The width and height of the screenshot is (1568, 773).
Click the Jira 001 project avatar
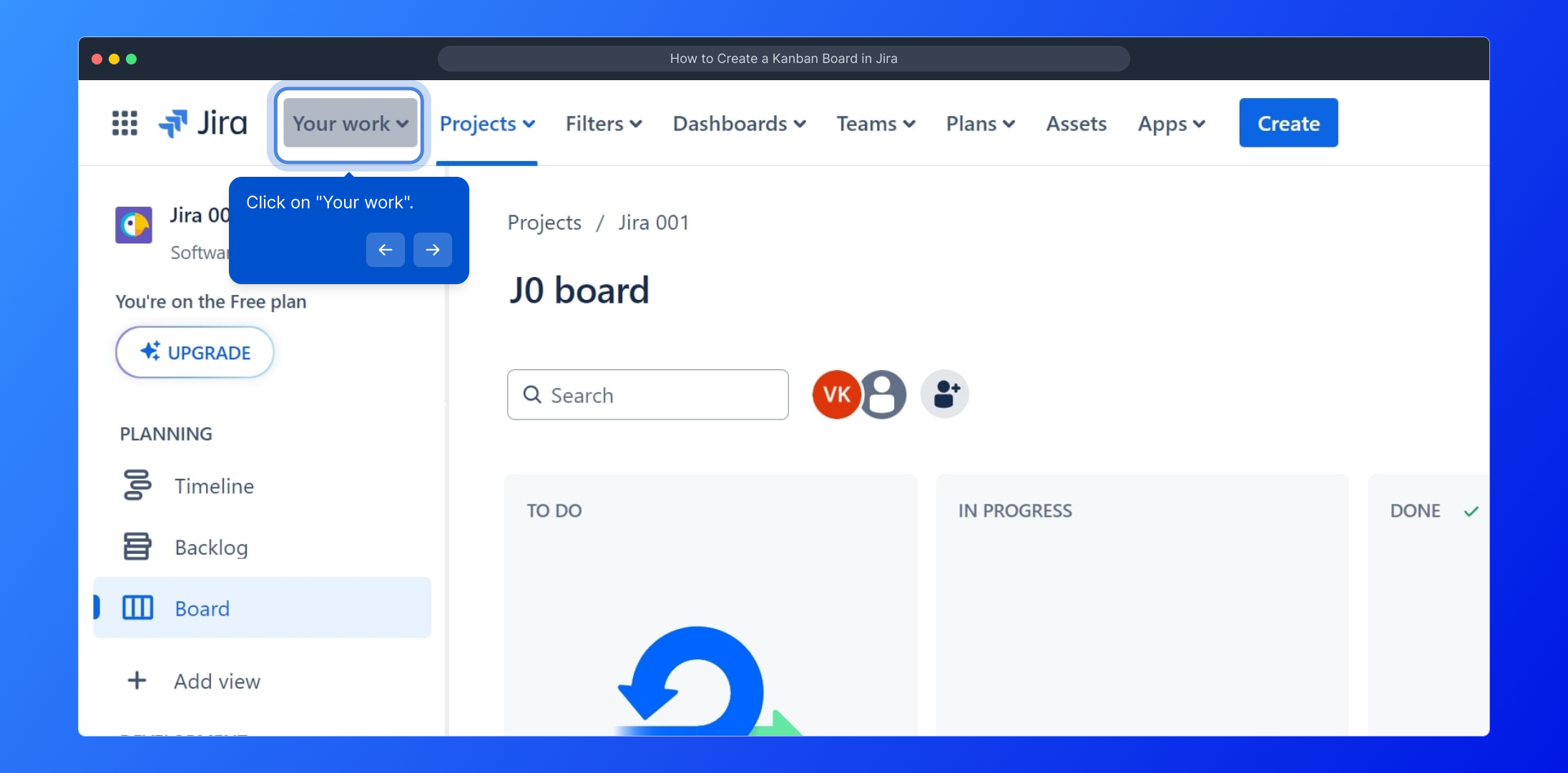point(134,225)
